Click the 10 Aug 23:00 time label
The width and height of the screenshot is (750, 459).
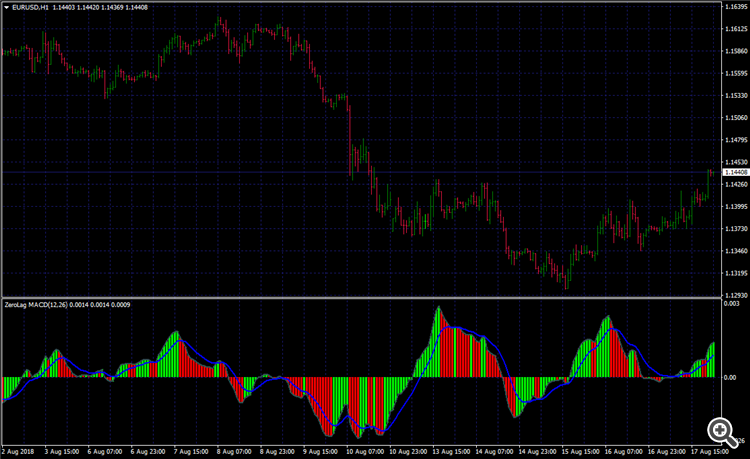[408, 452]
